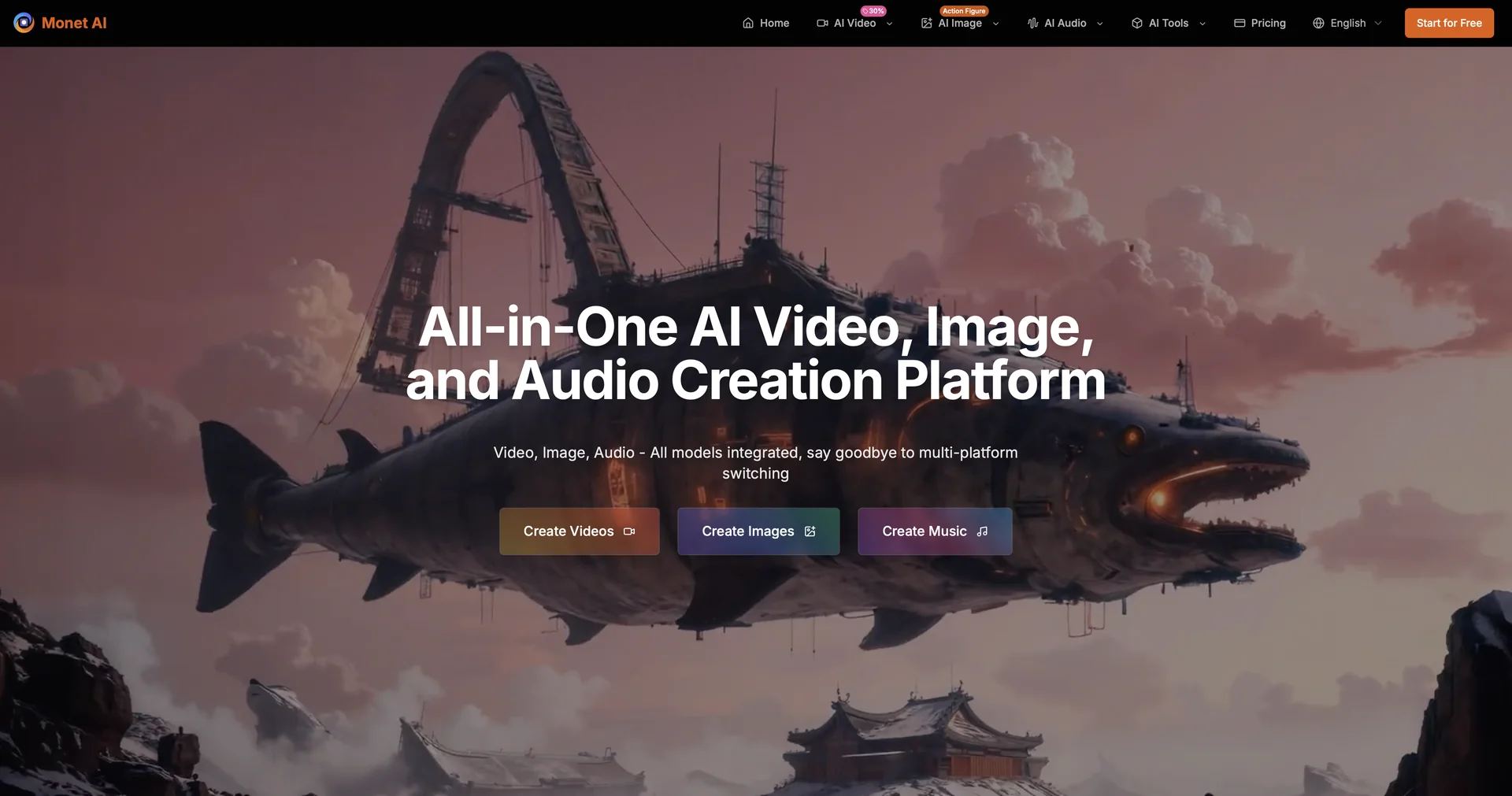Click the language globe icon
The width and height of the screenshot is (1512, 796).
pos(1319,23)
